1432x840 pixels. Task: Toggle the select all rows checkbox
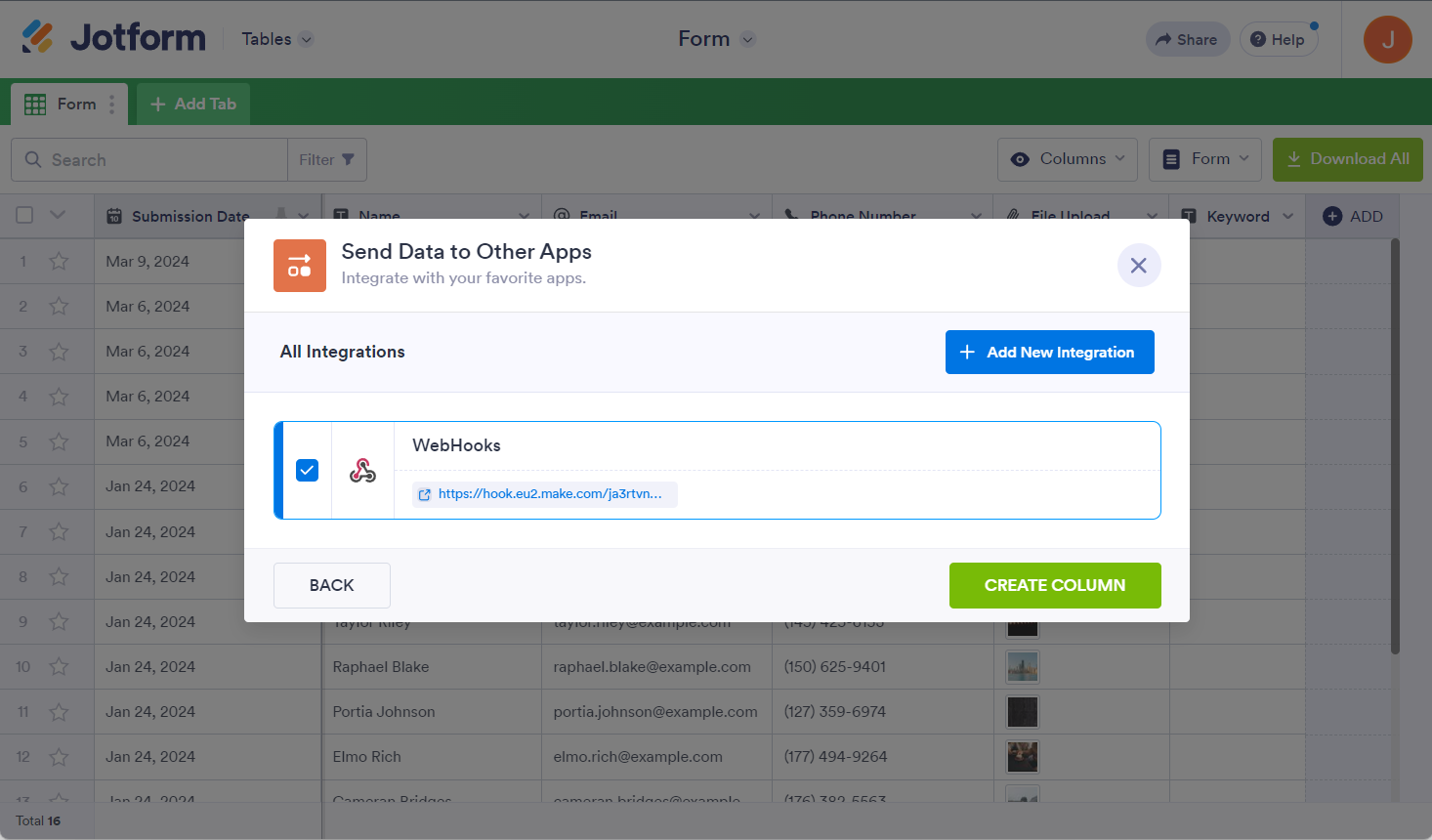click(24, 215)
